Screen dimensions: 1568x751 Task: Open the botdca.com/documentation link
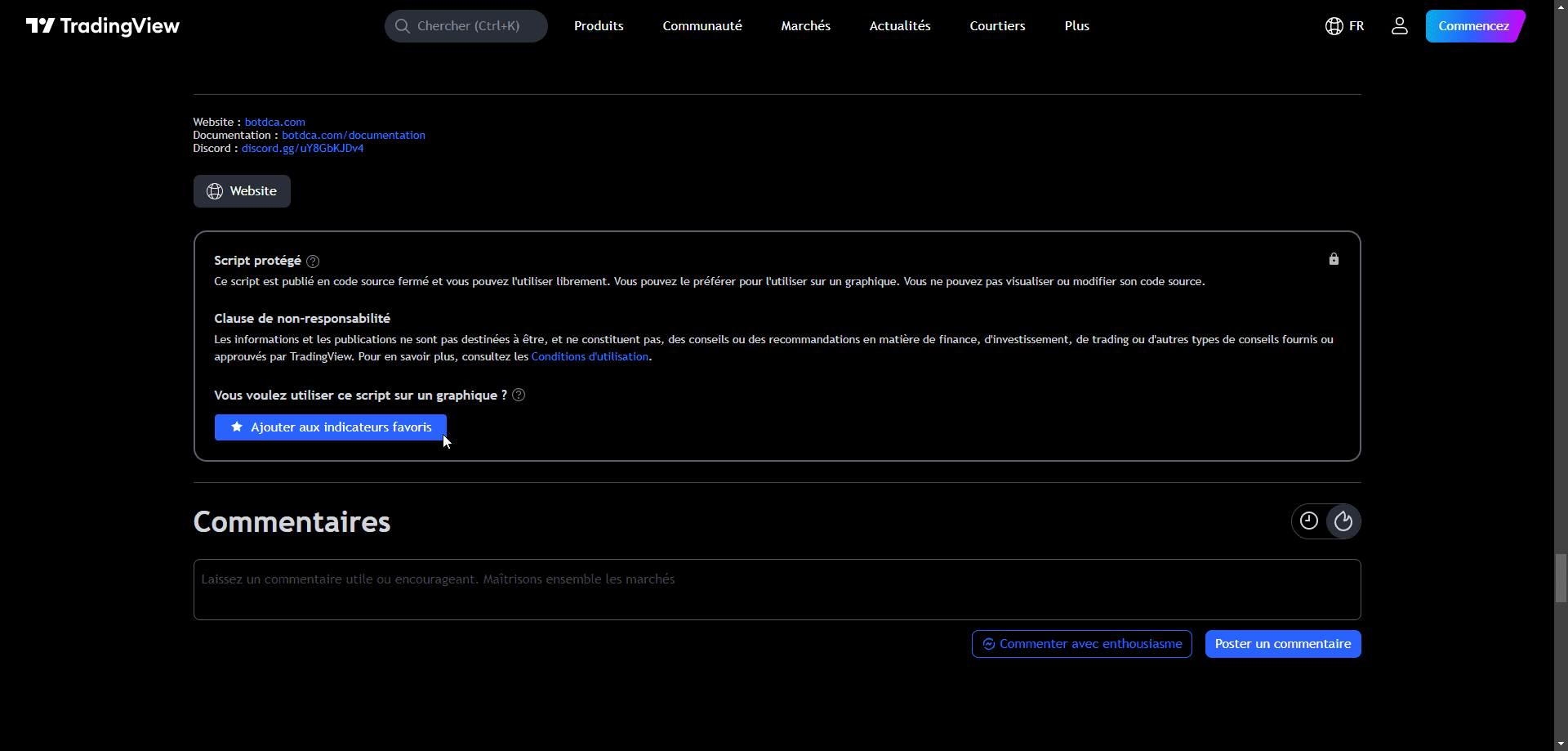(x=354, y=136)
